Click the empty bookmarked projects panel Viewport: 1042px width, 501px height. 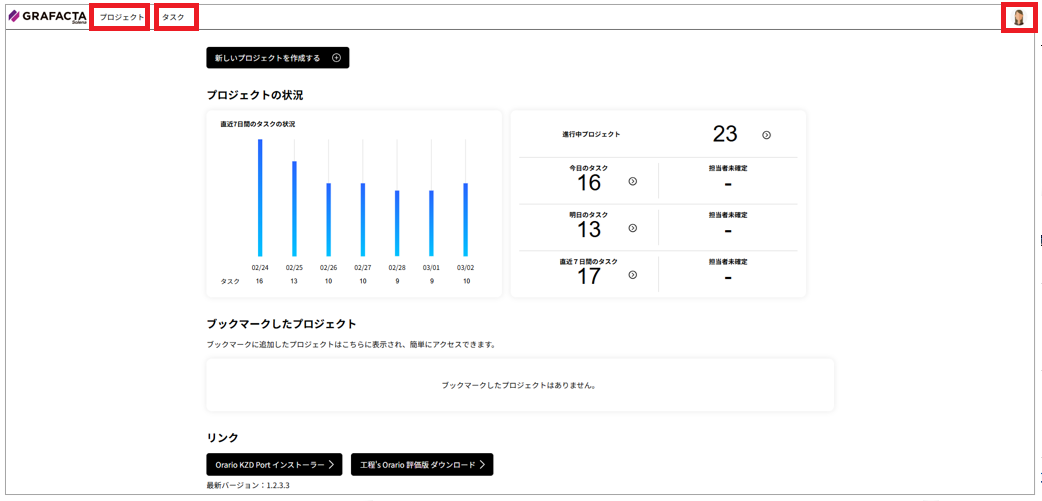point(520,385)
